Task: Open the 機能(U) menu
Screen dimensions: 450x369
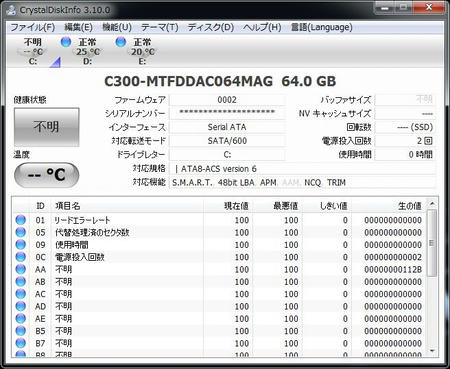Action: coord(117,27)
